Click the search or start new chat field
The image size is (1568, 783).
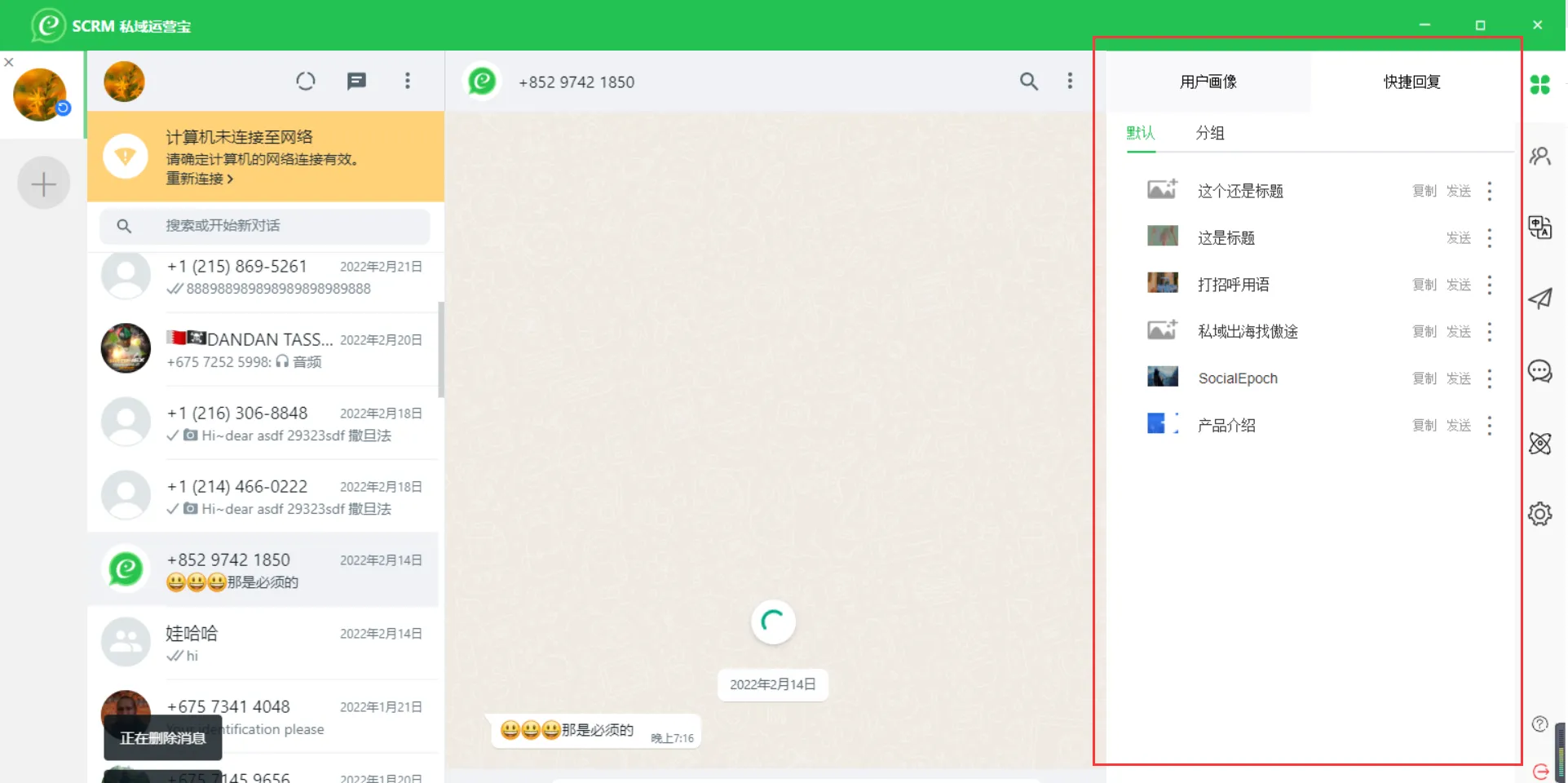tap(265, 226)
